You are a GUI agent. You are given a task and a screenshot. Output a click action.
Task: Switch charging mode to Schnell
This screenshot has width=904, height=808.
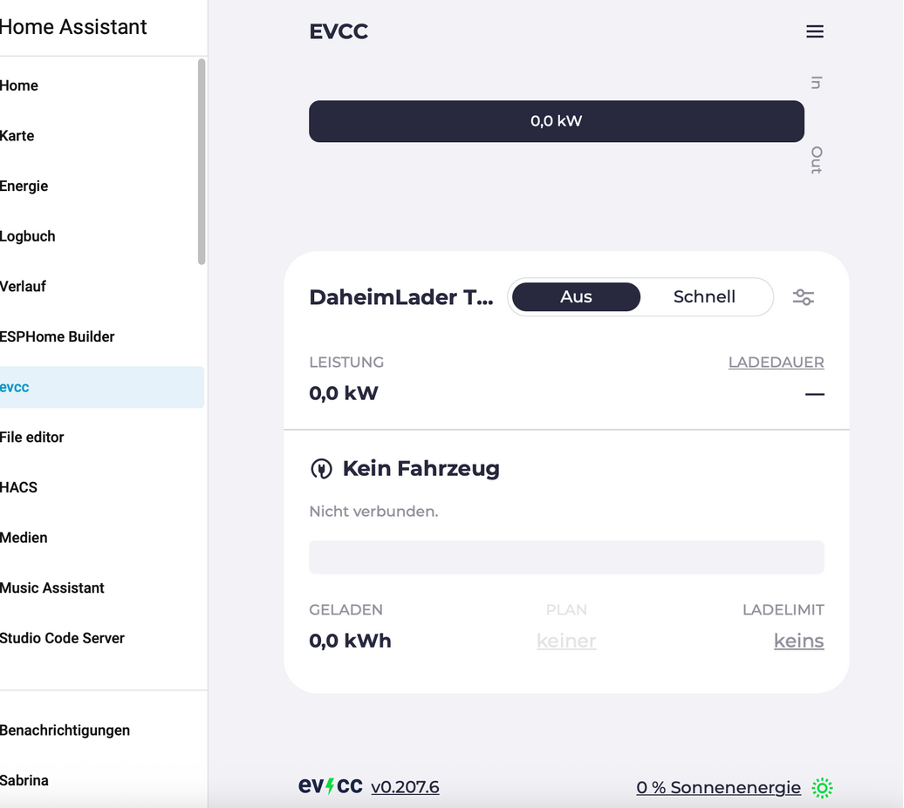pyautogui.click(x=704, y=297)
